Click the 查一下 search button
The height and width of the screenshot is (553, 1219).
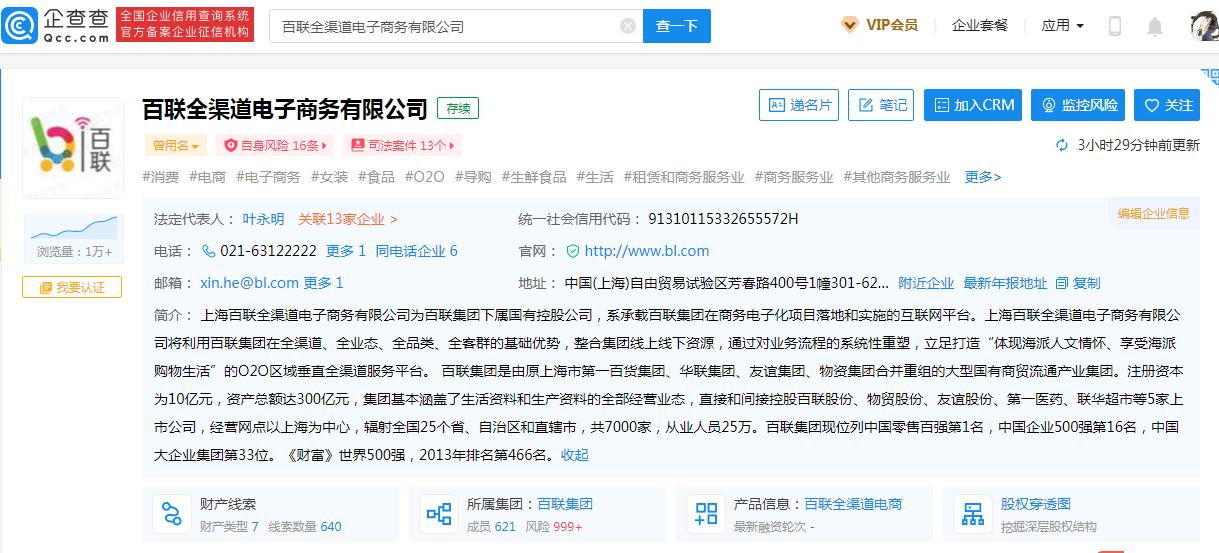pos(677,26)
